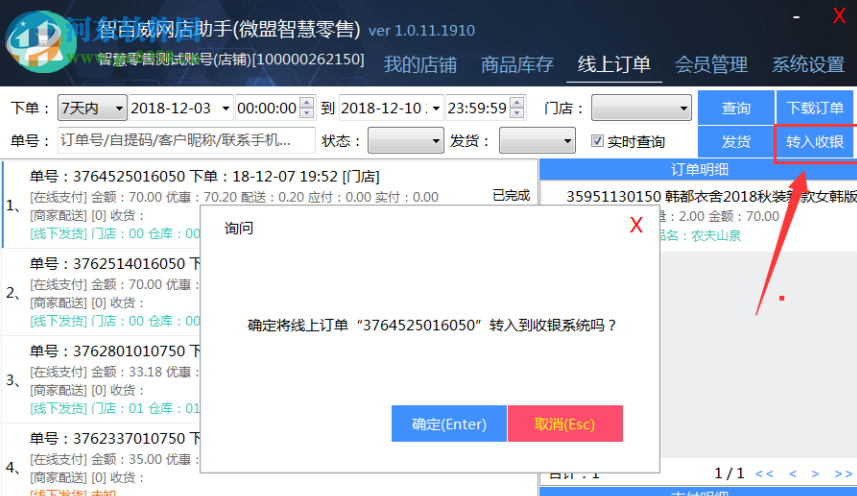
Task: Cancel dialog with 取消(Esc) button
Action: coord(565,423)
